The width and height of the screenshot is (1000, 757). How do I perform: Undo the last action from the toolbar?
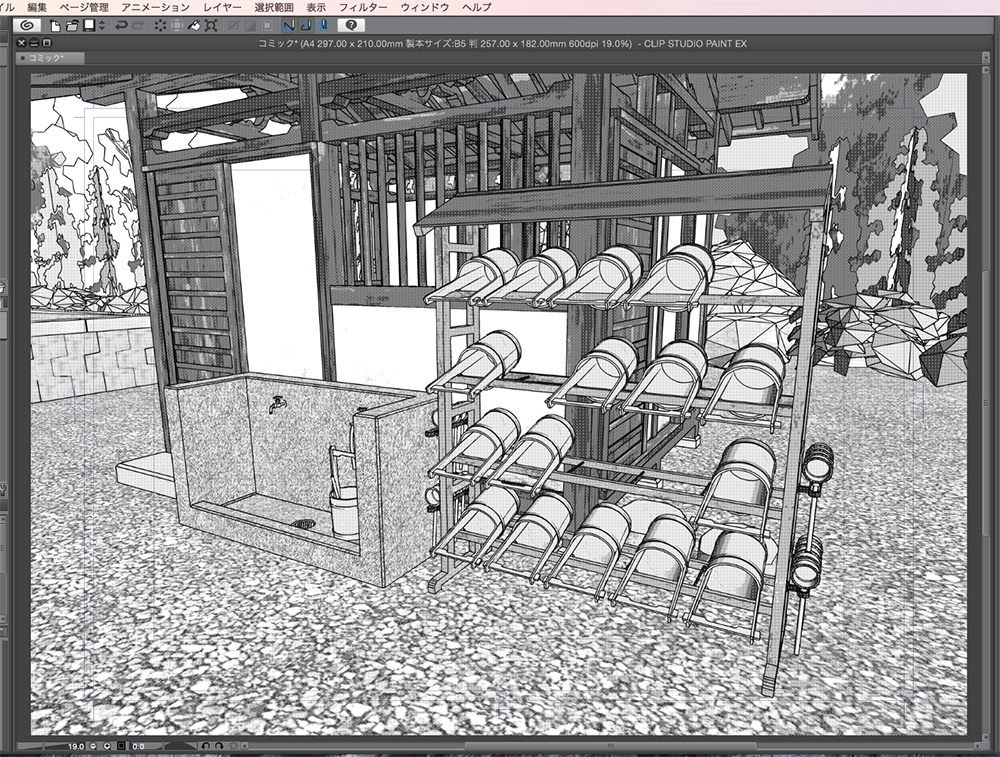[124, 27]
